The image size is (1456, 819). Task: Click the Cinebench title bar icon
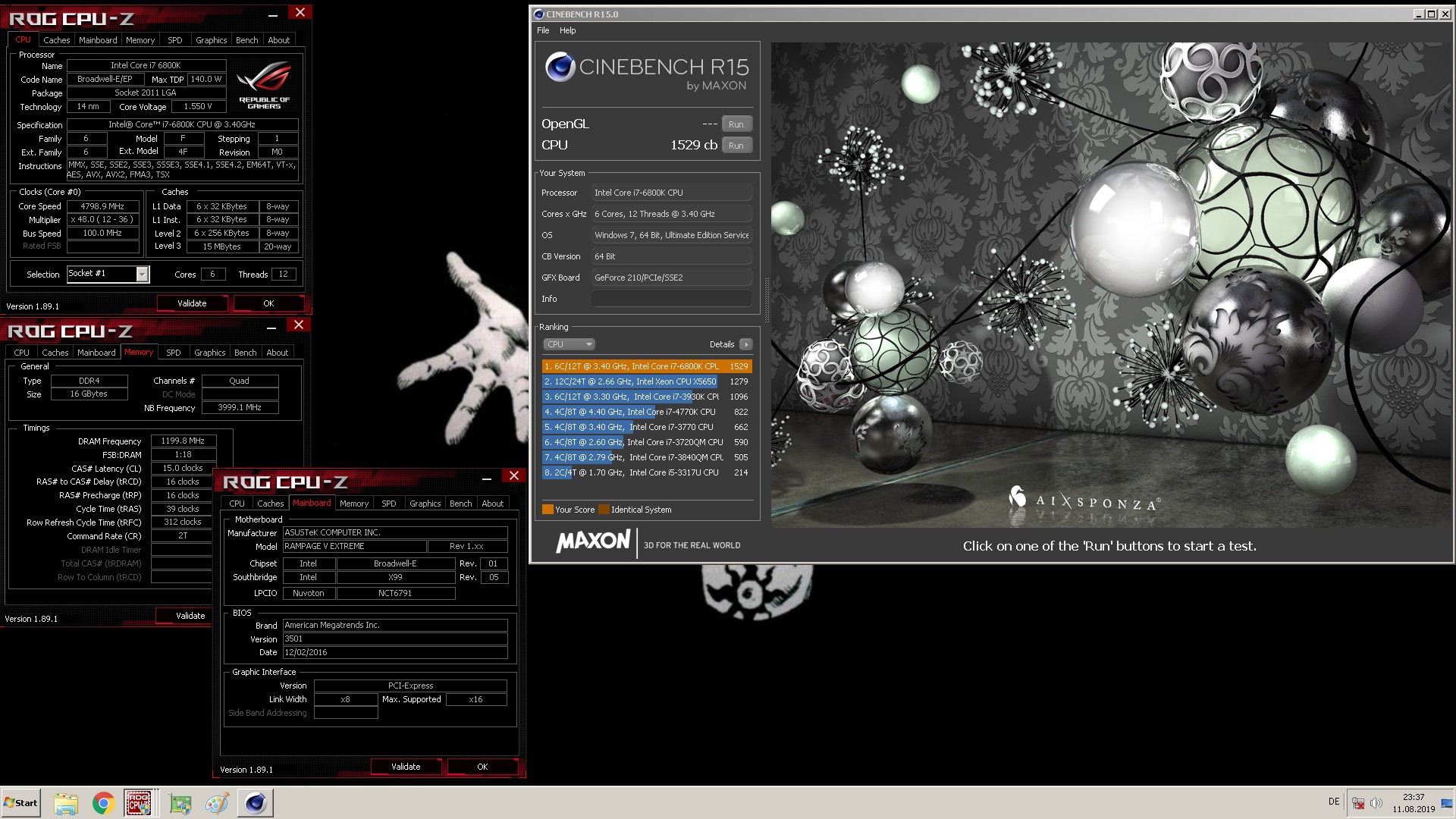[538, 14]
